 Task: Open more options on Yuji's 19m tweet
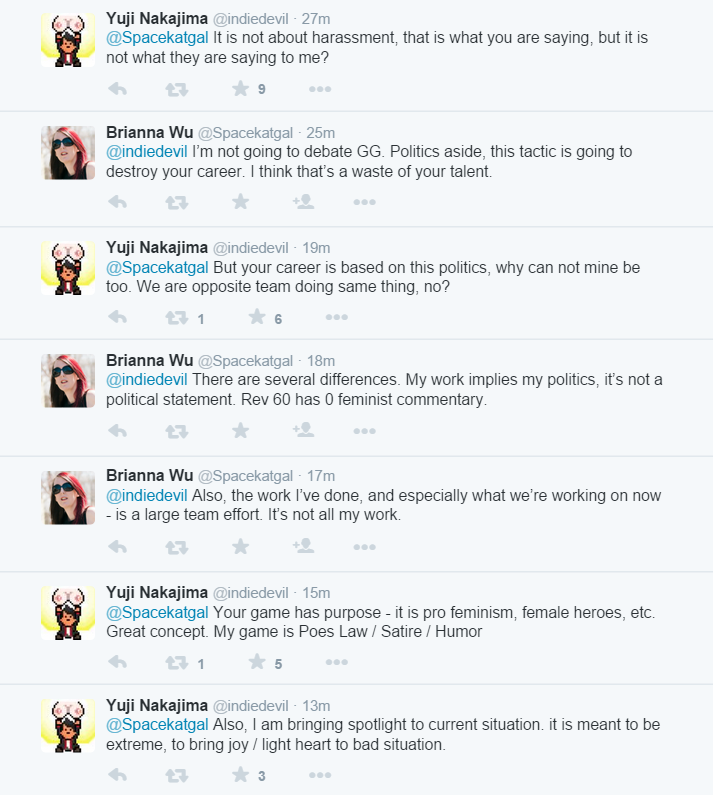[x=336, y=317]
